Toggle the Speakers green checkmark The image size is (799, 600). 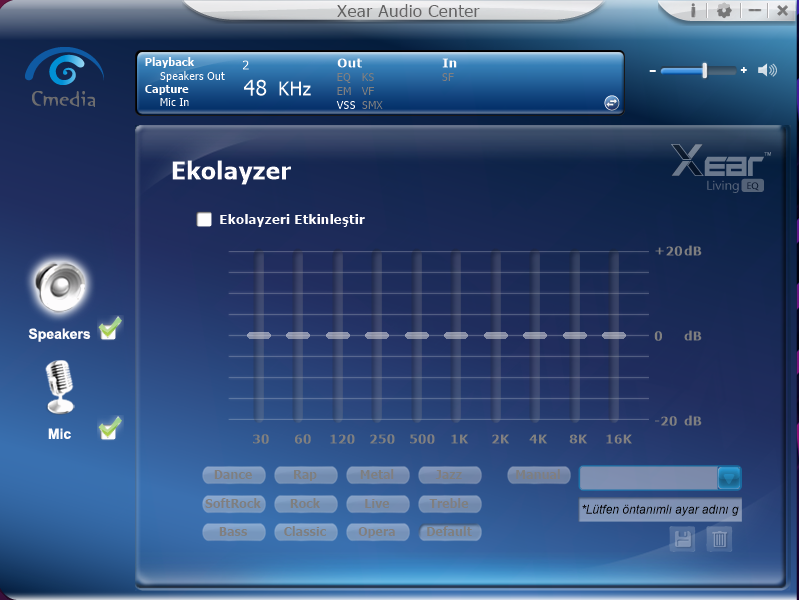coord(110,328)
